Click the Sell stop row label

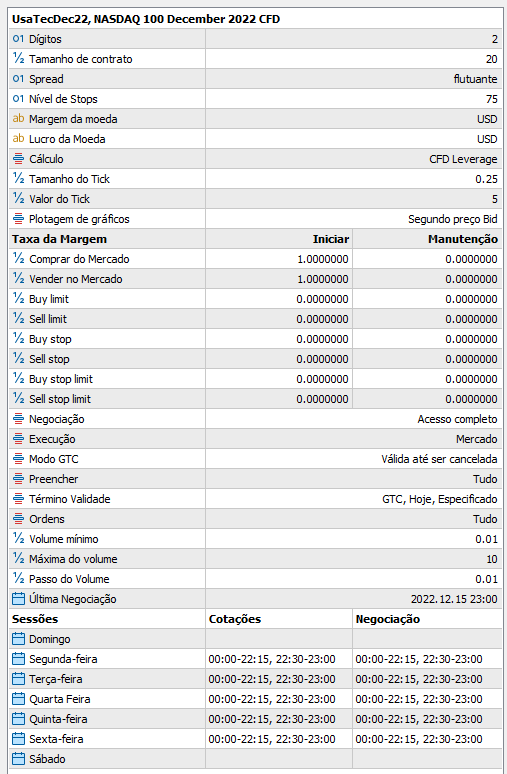49,359
